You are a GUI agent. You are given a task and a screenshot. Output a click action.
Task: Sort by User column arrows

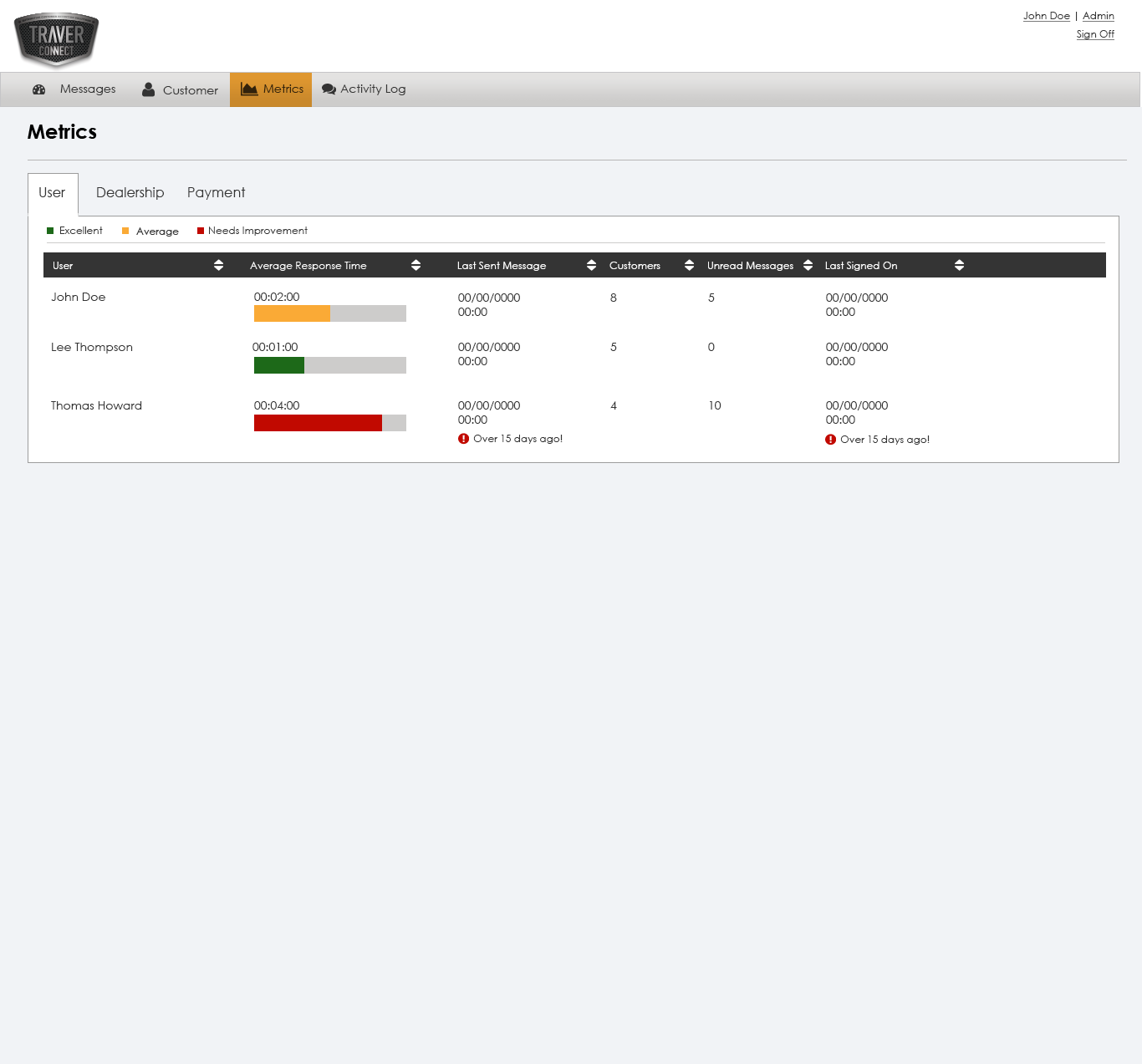218,265
